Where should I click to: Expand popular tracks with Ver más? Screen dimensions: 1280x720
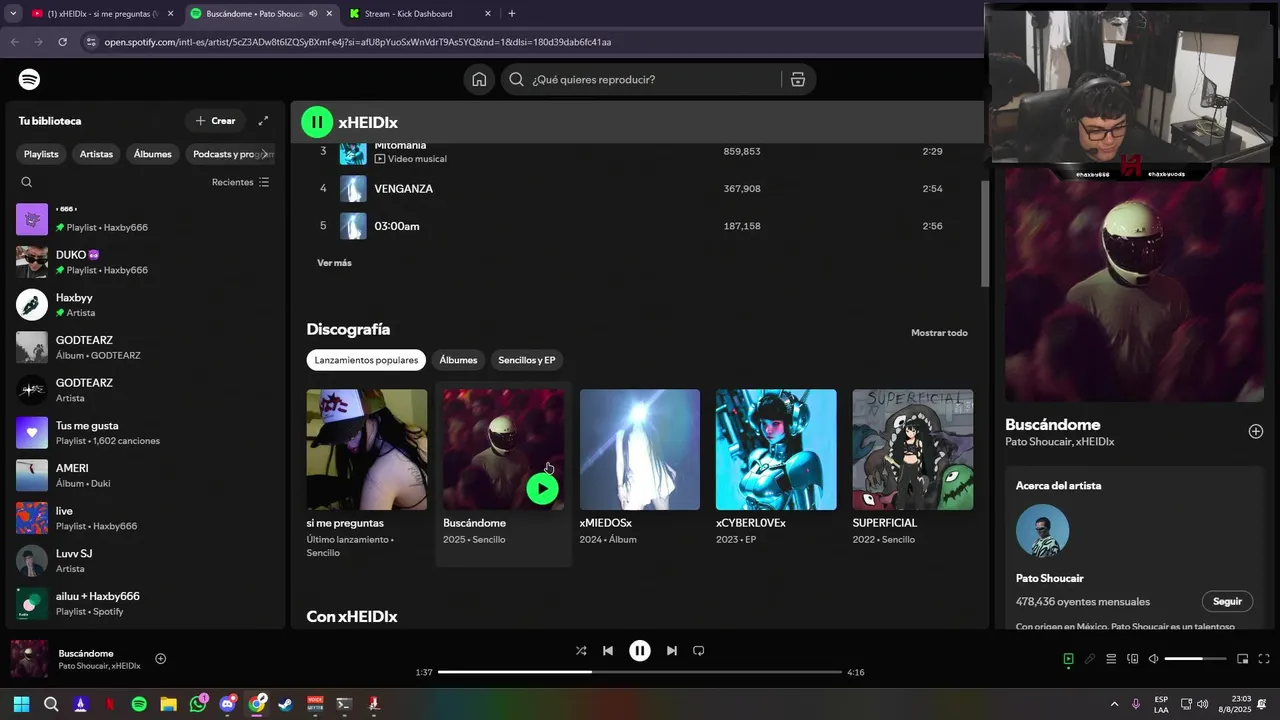tap(334, 263)
